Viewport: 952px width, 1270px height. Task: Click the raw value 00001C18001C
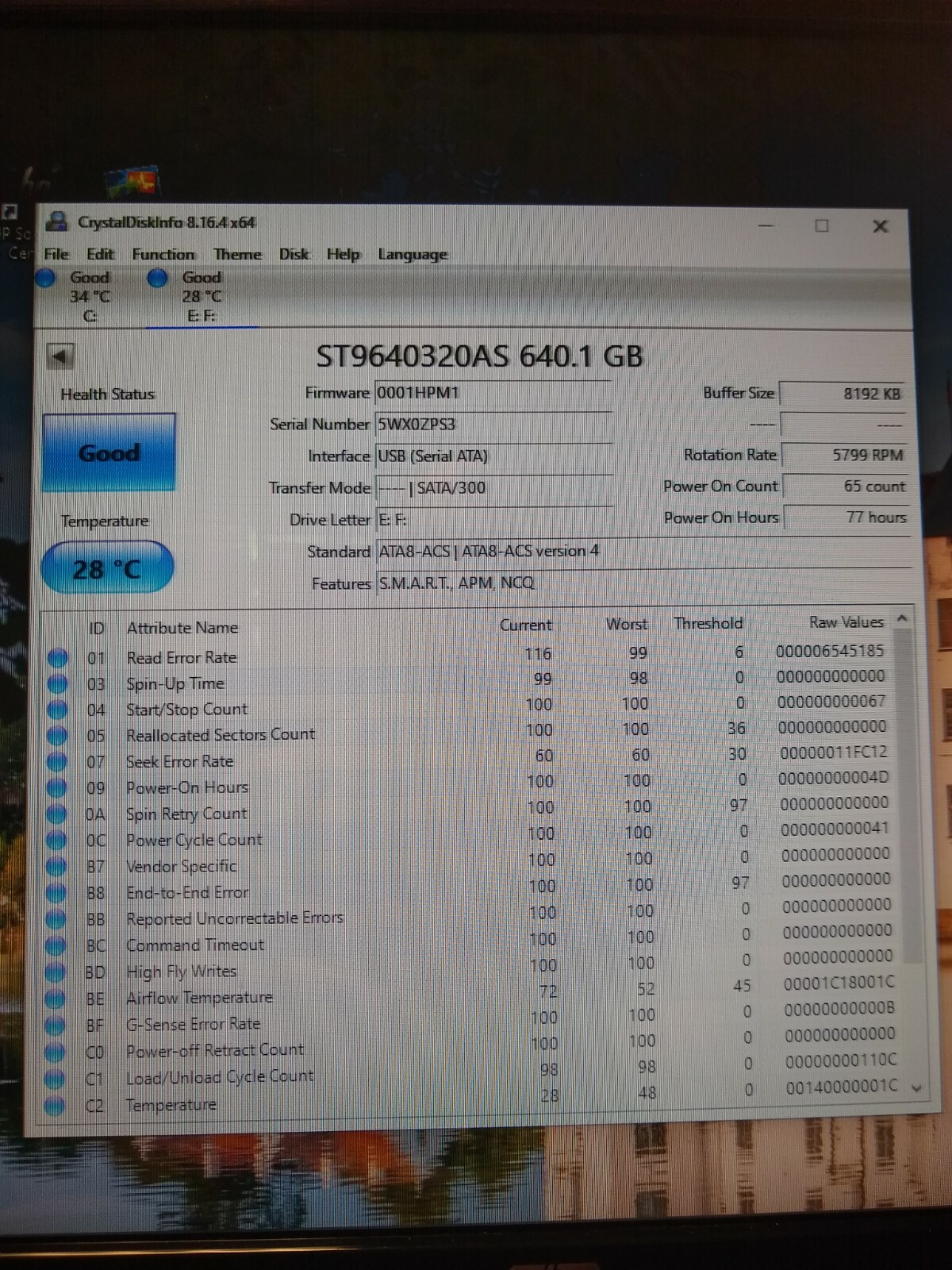pos(839,983)
